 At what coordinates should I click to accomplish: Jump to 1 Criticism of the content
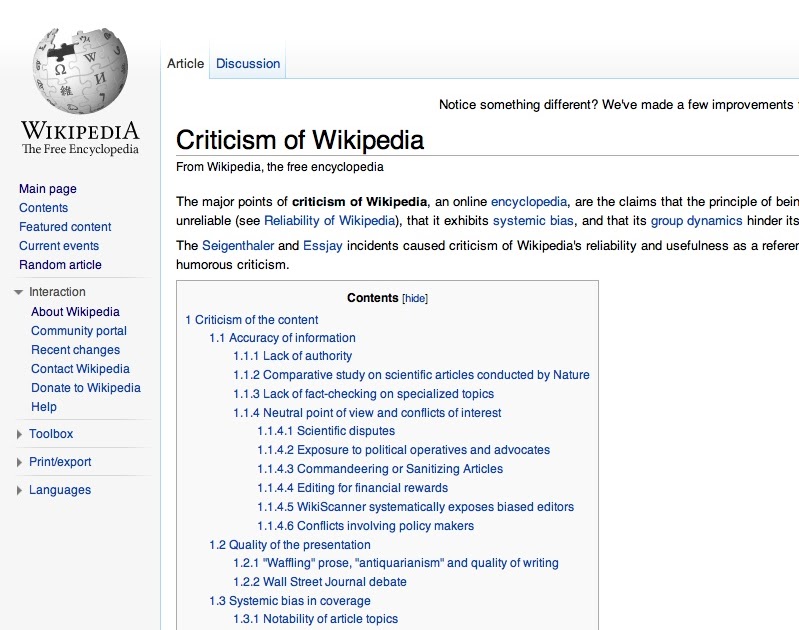tap(252, 320)
